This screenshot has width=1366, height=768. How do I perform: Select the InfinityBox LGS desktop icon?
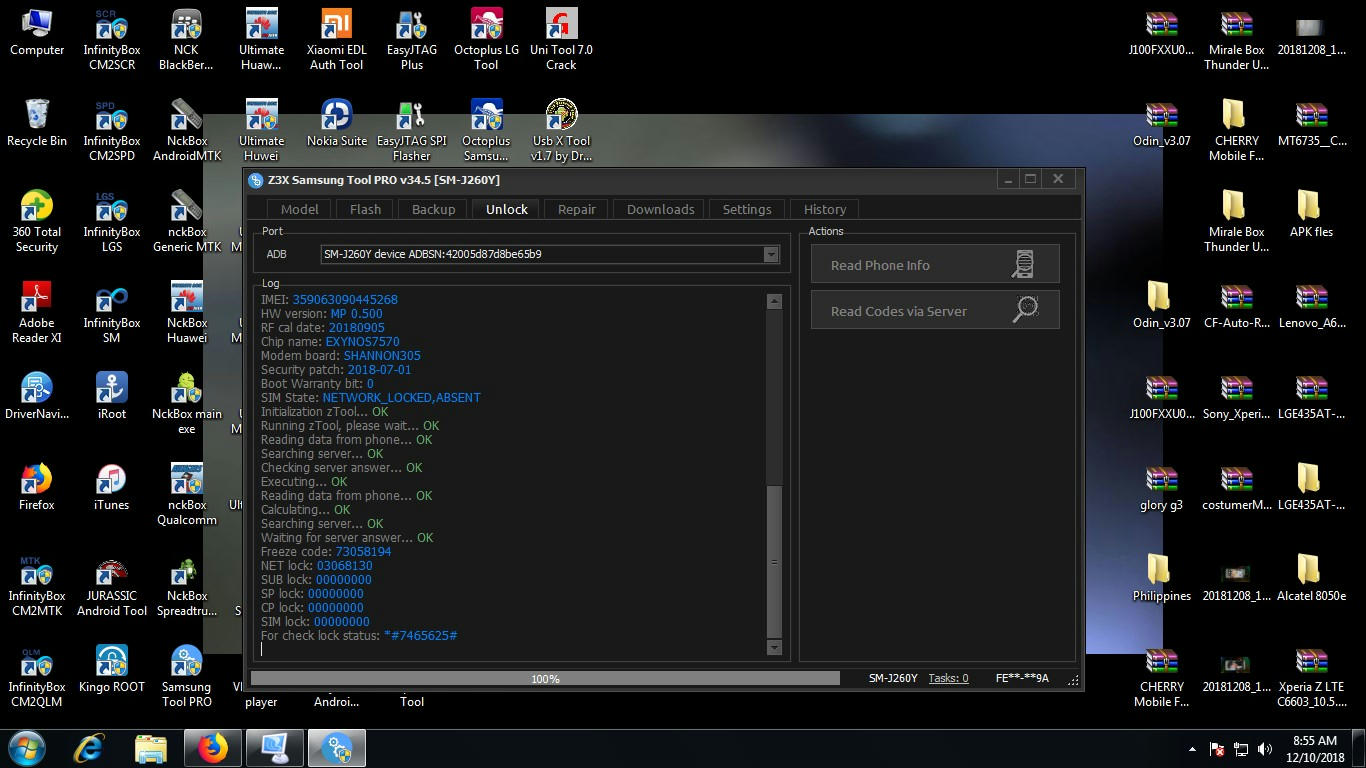point(111,222)
